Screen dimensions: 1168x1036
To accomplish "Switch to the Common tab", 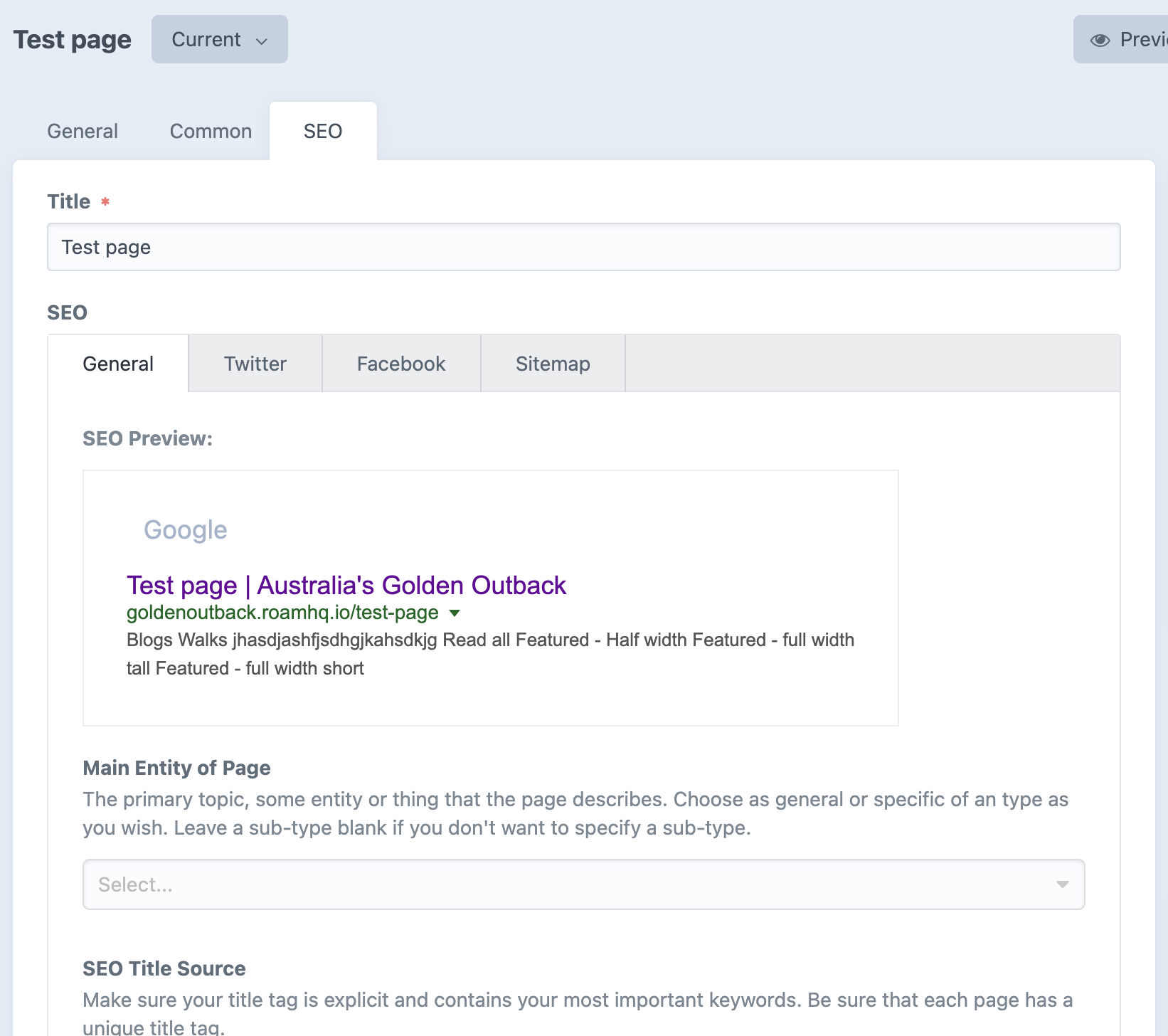I will [x=211, y=131].
